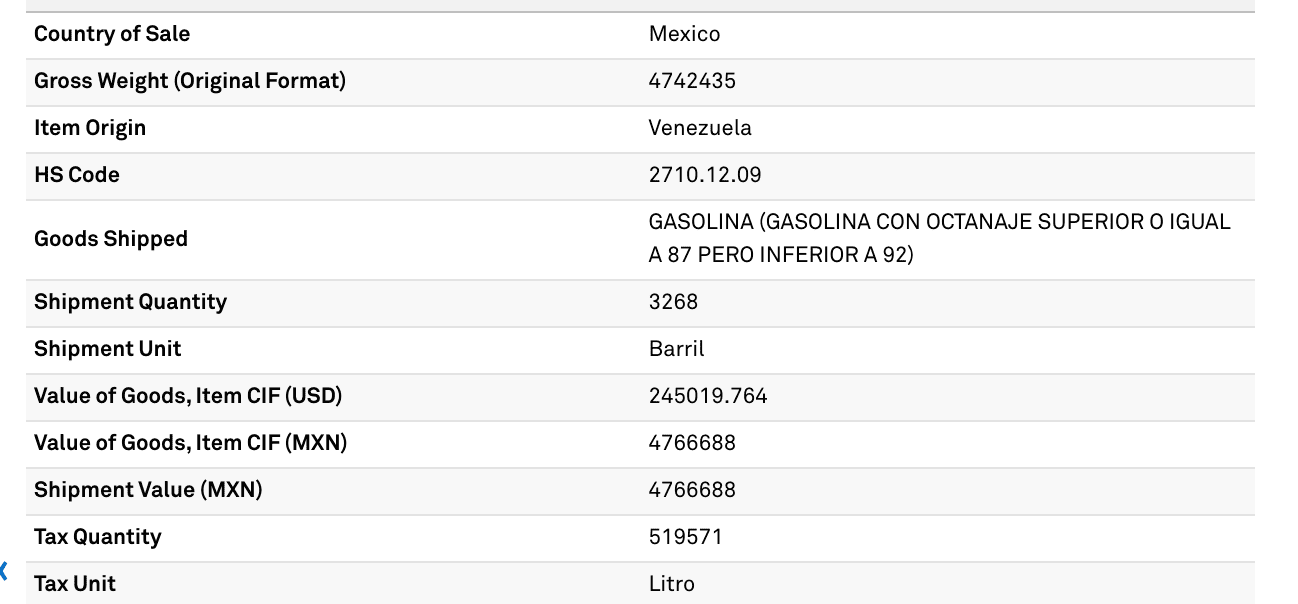Click Value of Goods, Item CIF (USD) label
Image resolution: width=1298 pixels, height=604 pixels.
click(188, 396)
